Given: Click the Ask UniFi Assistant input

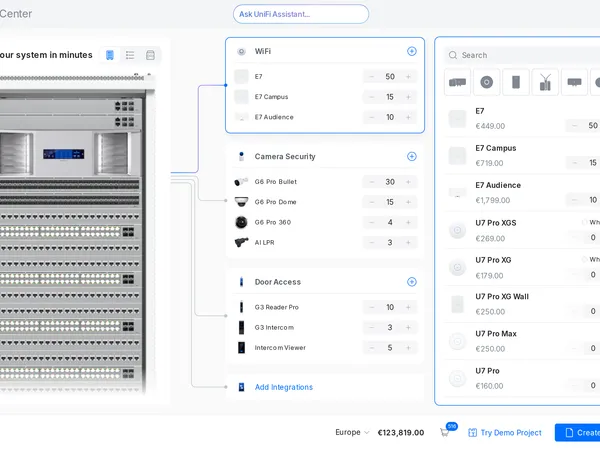Looking at the screenshot, I should click(301, 14).
